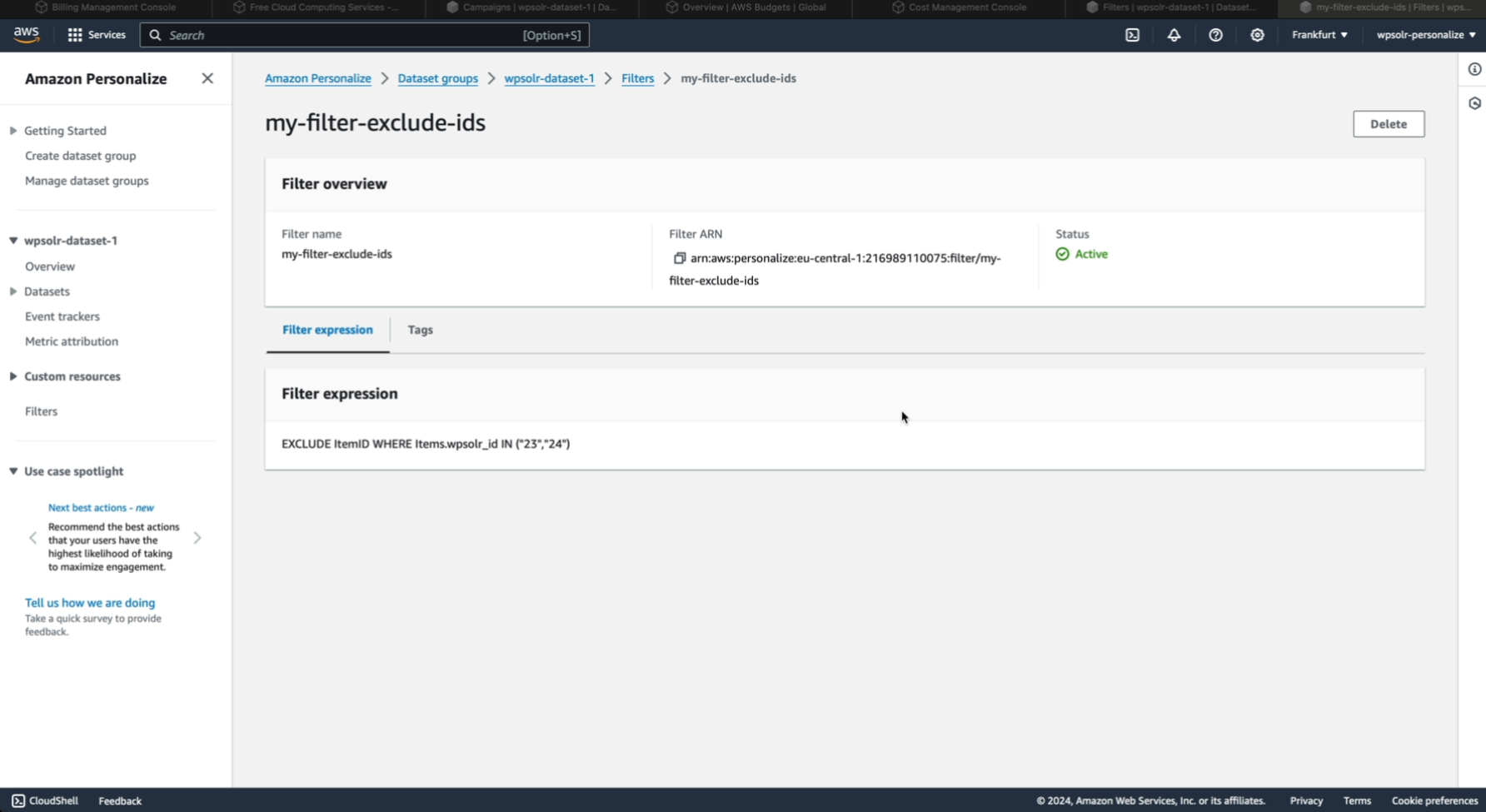Open CloudShell in the footer

point(45,800)
